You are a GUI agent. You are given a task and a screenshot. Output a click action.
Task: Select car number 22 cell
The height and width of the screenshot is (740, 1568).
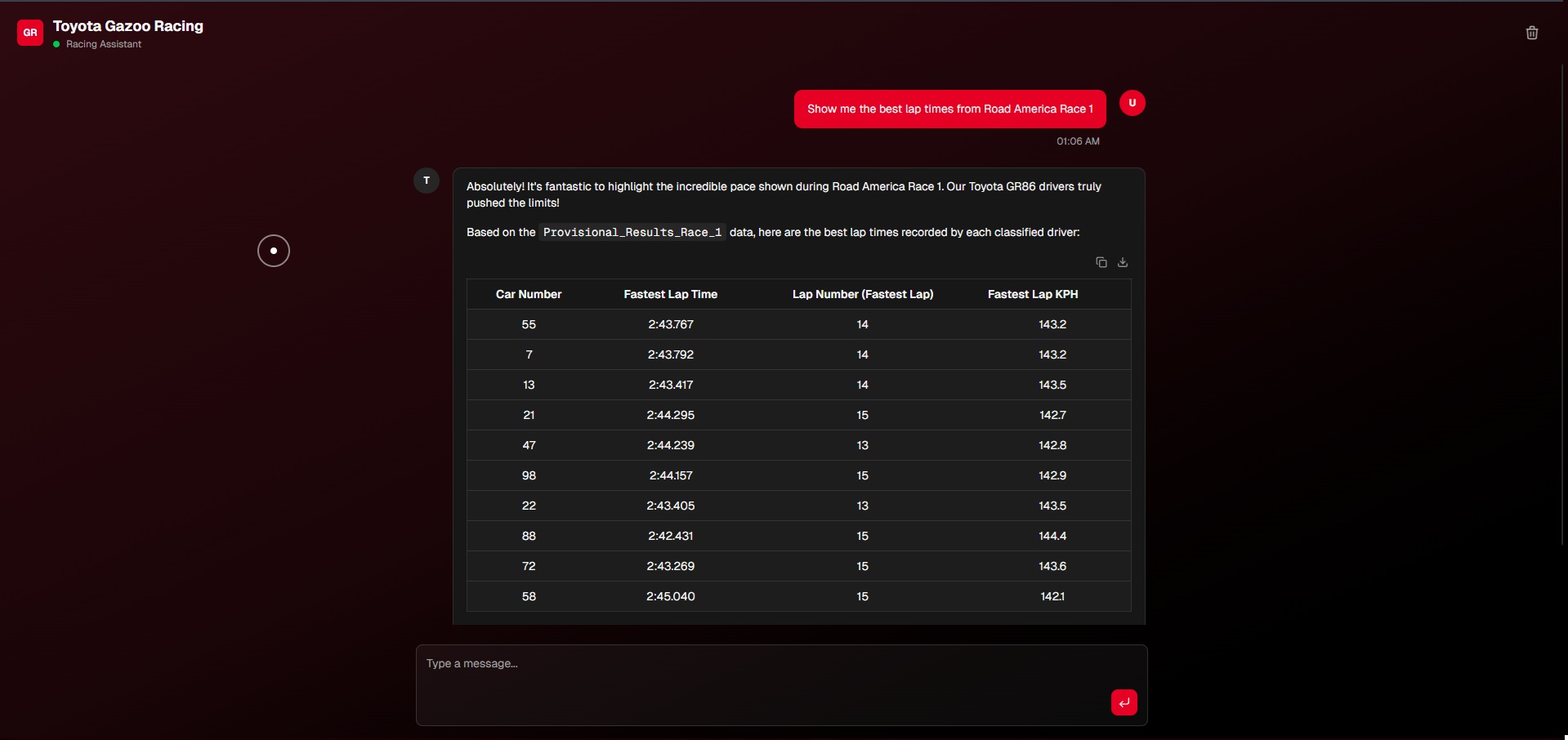point(529,506)
